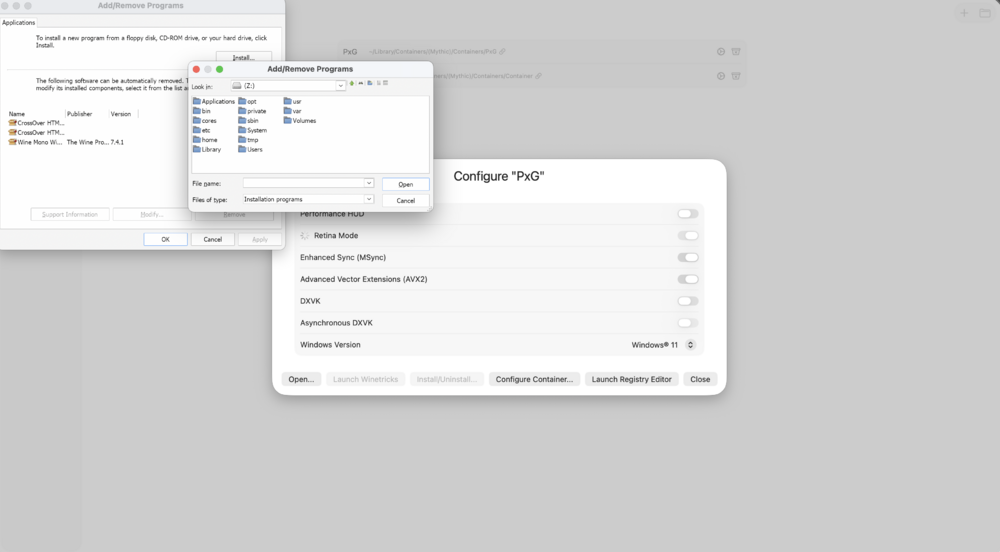This screenshot has height=552, width=1000.
Task: Sort programs by the Version column
Action: 123,114
